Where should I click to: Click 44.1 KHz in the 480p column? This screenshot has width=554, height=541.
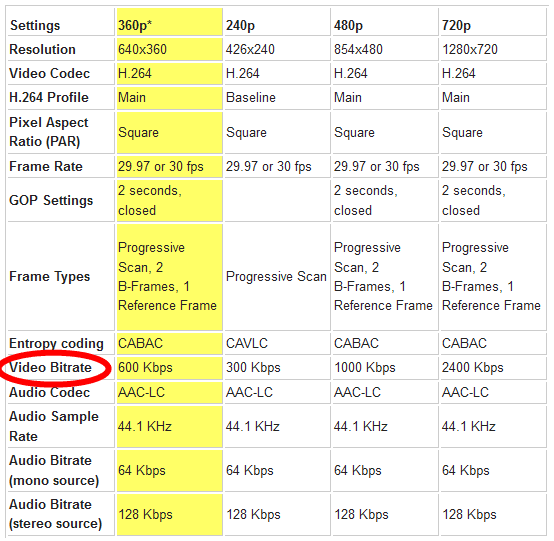pyautogui.click(x=385, y=427)
